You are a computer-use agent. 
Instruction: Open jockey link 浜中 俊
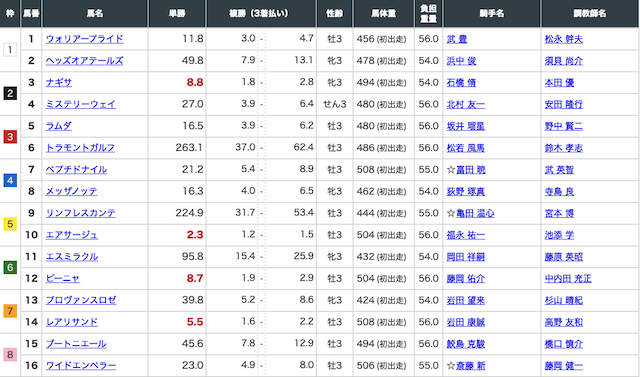tap(461, 61)
